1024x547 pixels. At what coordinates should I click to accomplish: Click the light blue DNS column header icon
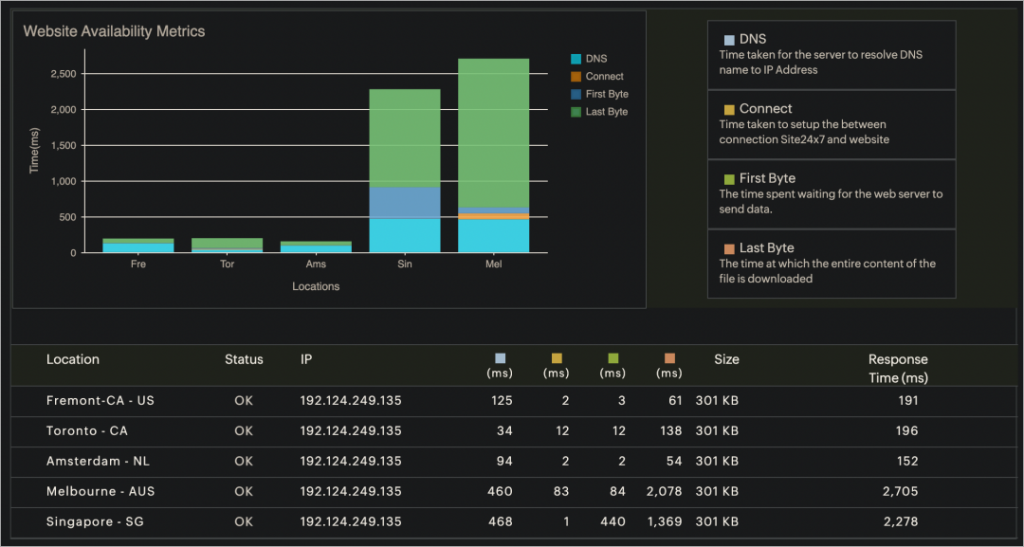(500, 358)
